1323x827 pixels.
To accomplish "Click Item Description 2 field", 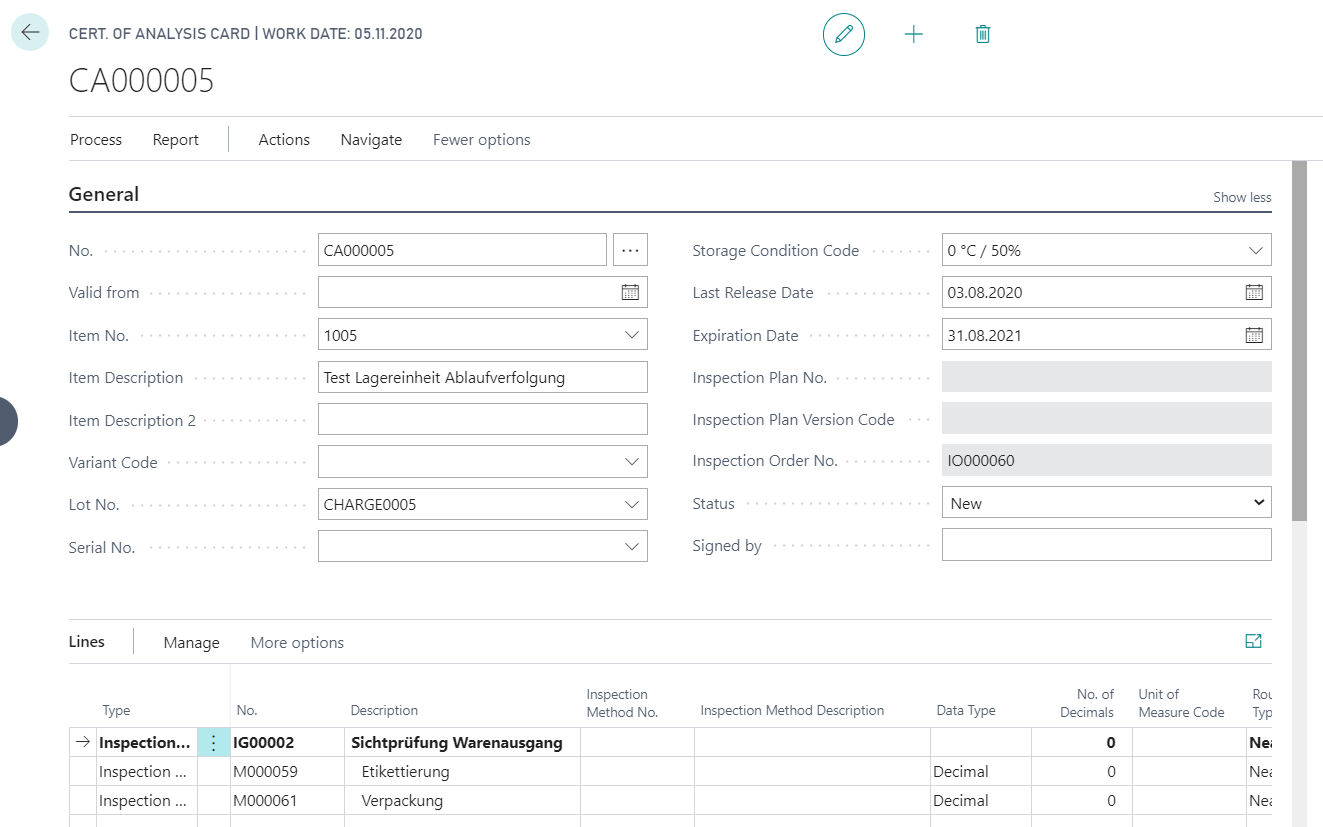I will (483, 420).
